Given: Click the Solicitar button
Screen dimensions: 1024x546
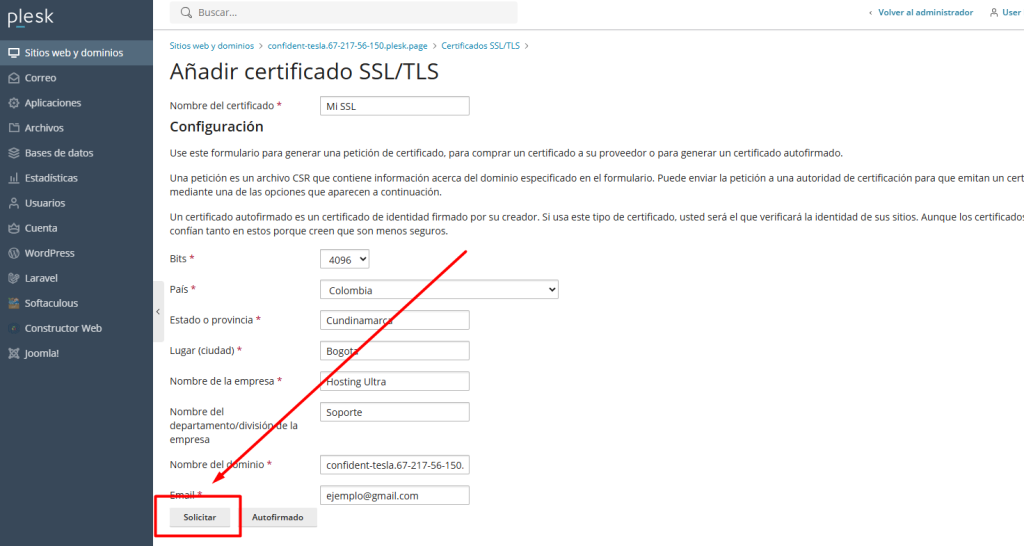Looking at the screenshot, I should click(200, 517).
